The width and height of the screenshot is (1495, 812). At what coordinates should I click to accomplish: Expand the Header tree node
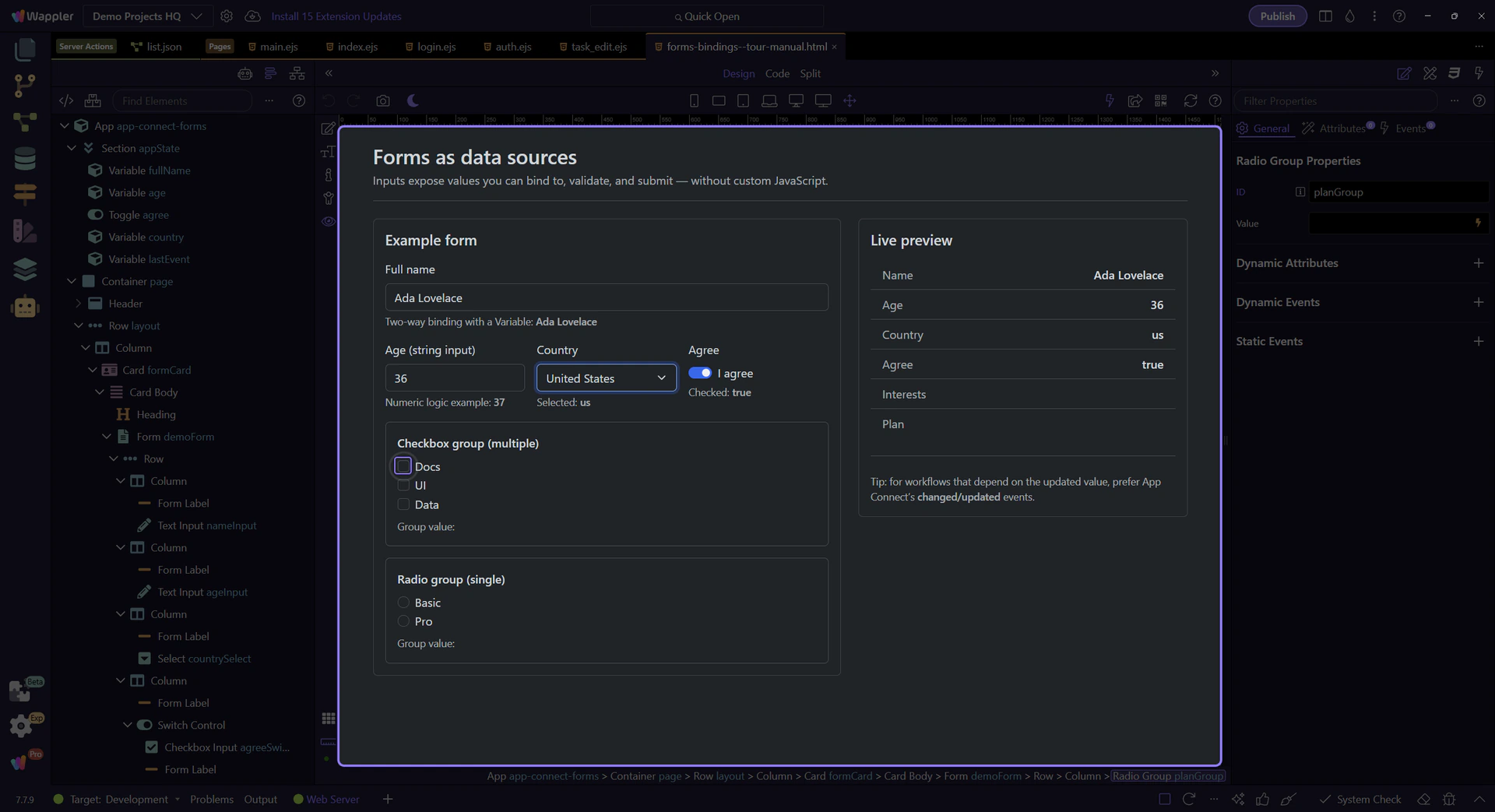pos(78,304)
